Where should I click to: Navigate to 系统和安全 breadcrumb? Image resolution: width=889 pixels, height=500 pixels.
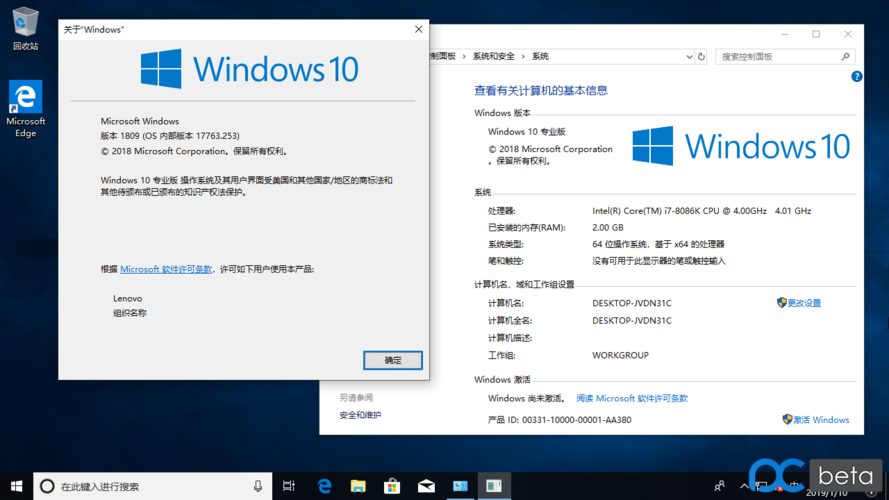coord(493,56)
